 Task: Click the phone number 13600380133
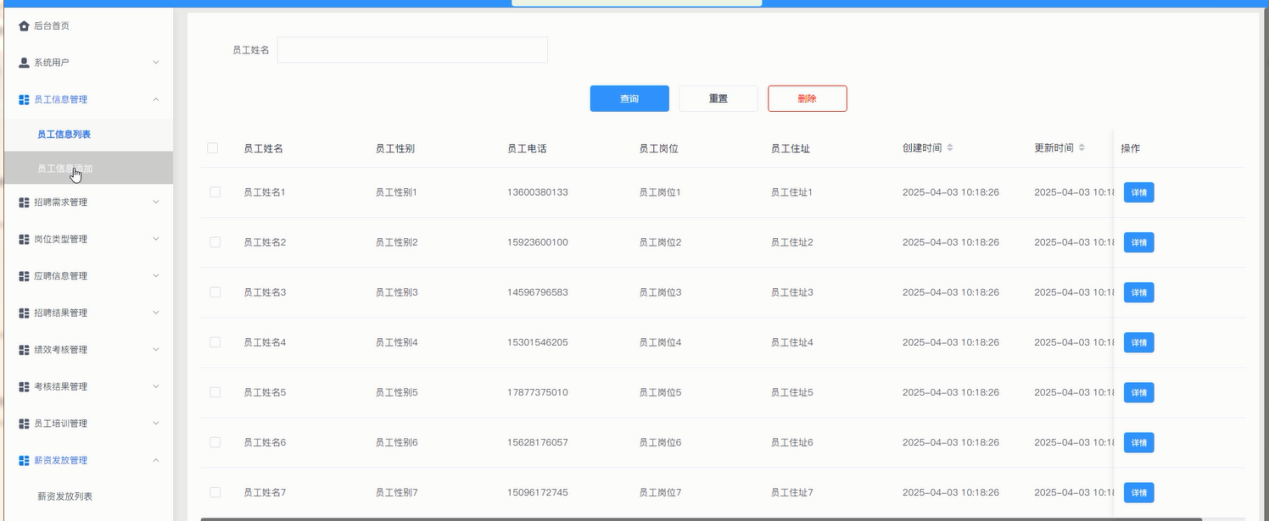(x=538, y=192)
